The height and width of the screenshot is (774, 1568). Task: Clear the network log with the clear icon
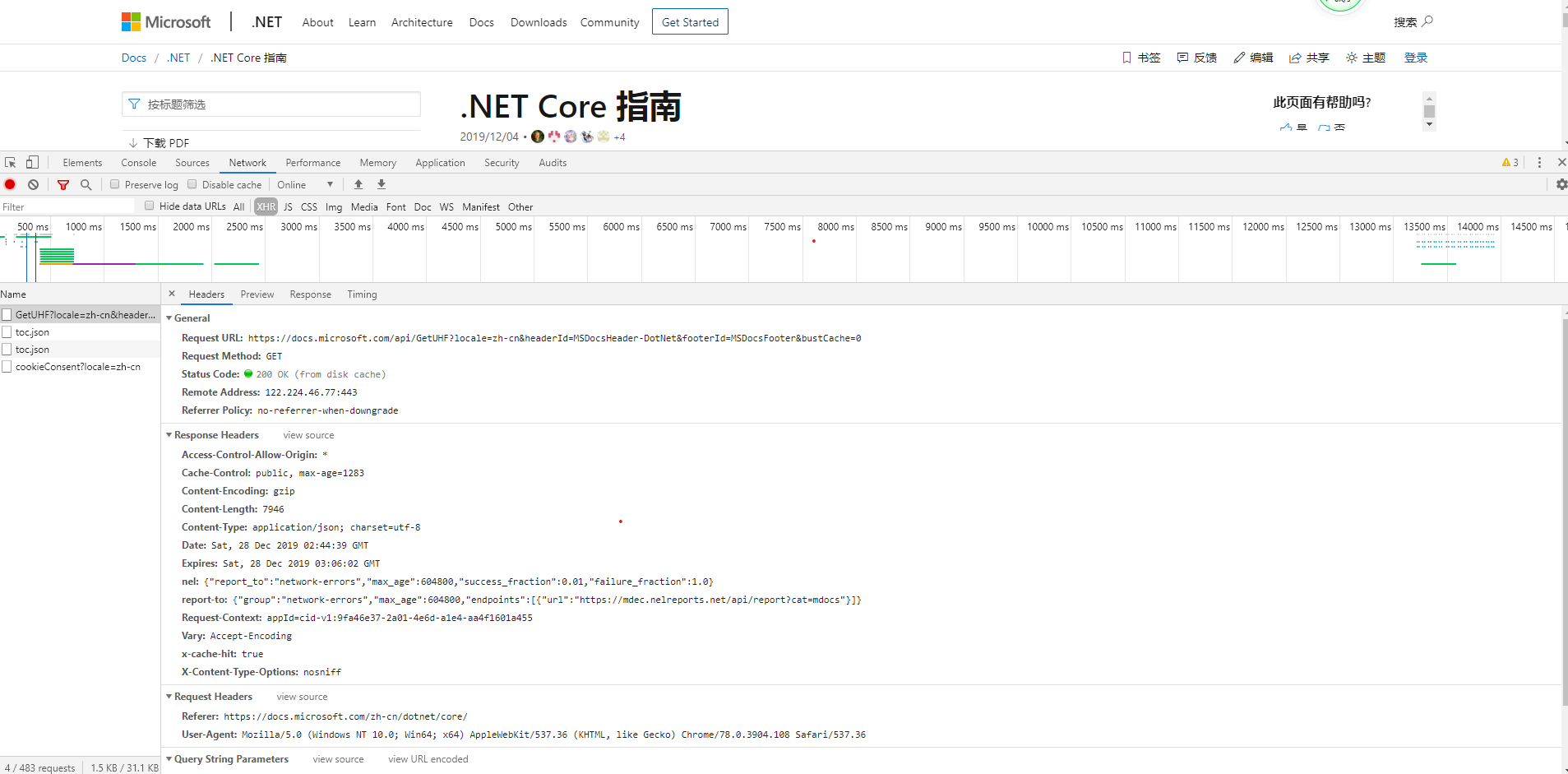pos(33,185)
